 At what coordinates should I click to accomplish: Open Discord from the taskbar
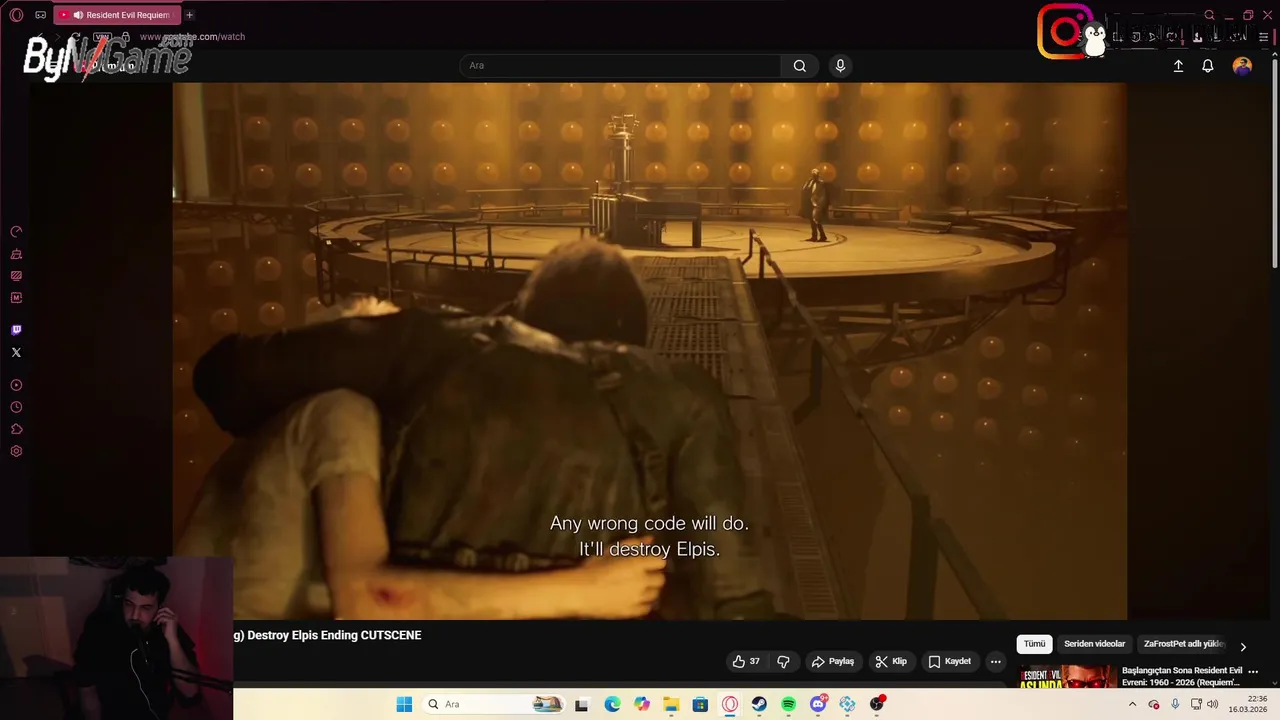(818, 704)
